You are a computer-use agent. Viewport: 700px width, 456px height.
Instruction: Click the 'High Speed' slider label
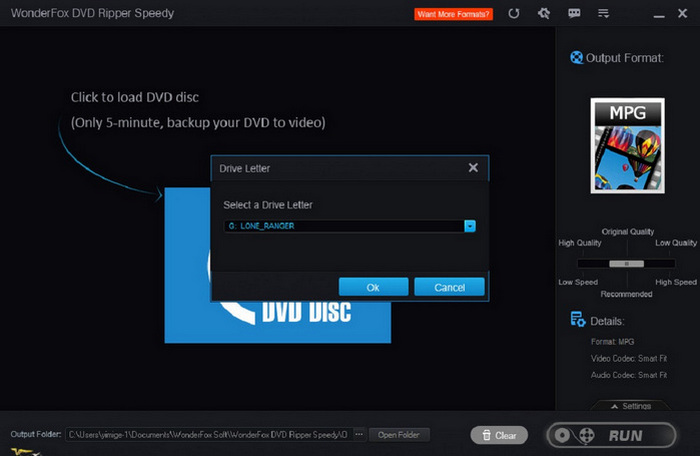676,282
